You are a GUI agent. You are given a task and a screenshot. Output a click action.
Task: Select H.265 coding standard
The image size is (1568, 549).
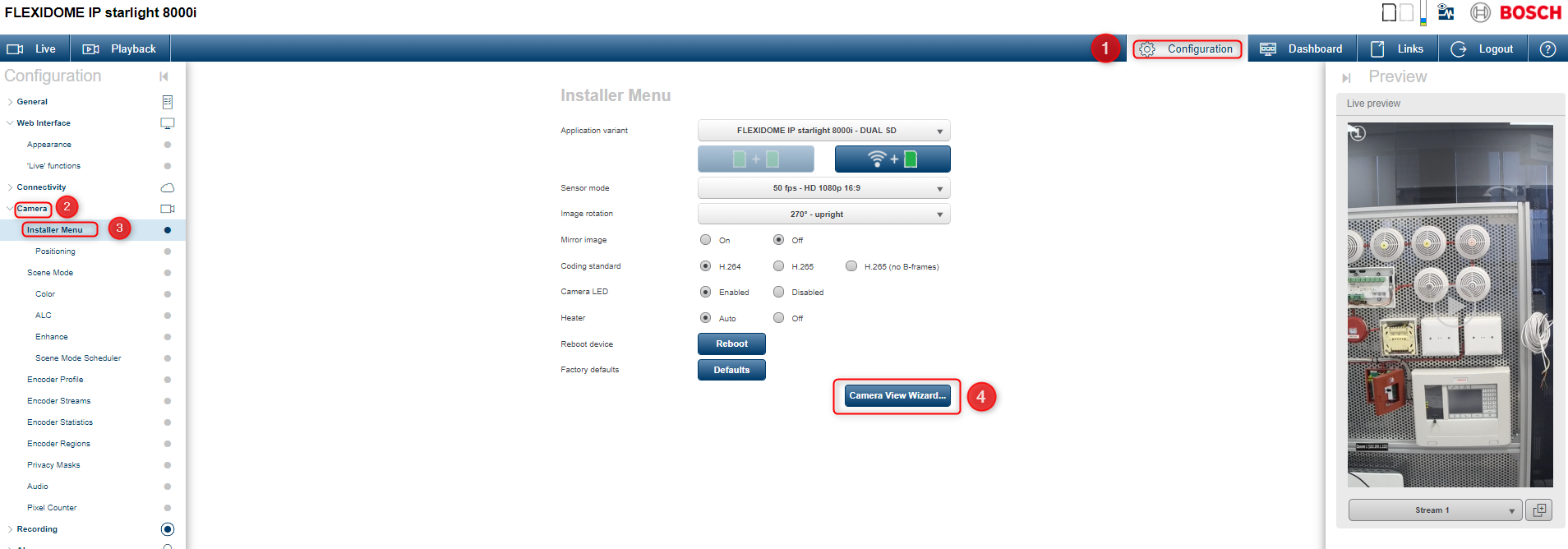pos(778,266)
